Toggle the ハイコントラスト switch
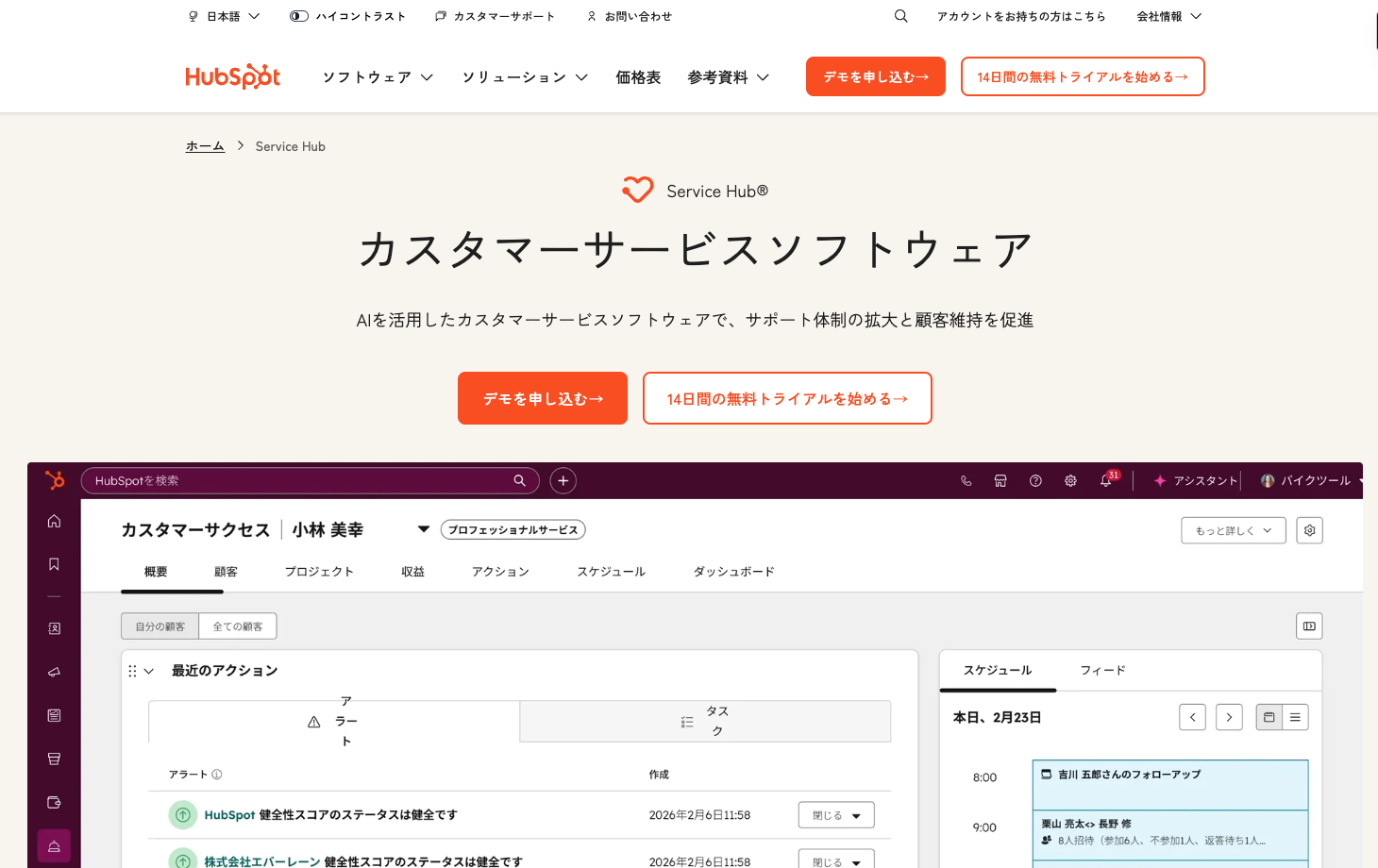This screenshot has width=1378, height=868. (299, 16)
